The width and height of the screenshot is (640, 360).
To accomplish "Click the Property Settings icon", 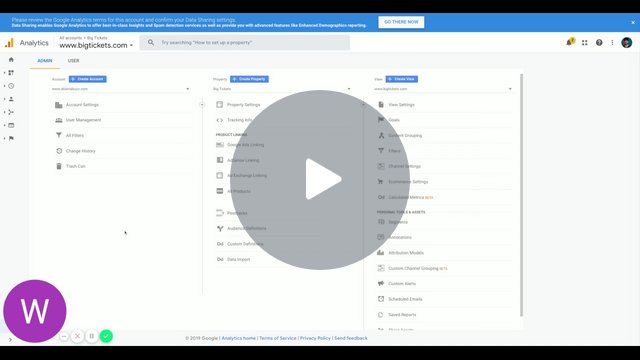I will (220, 104).
